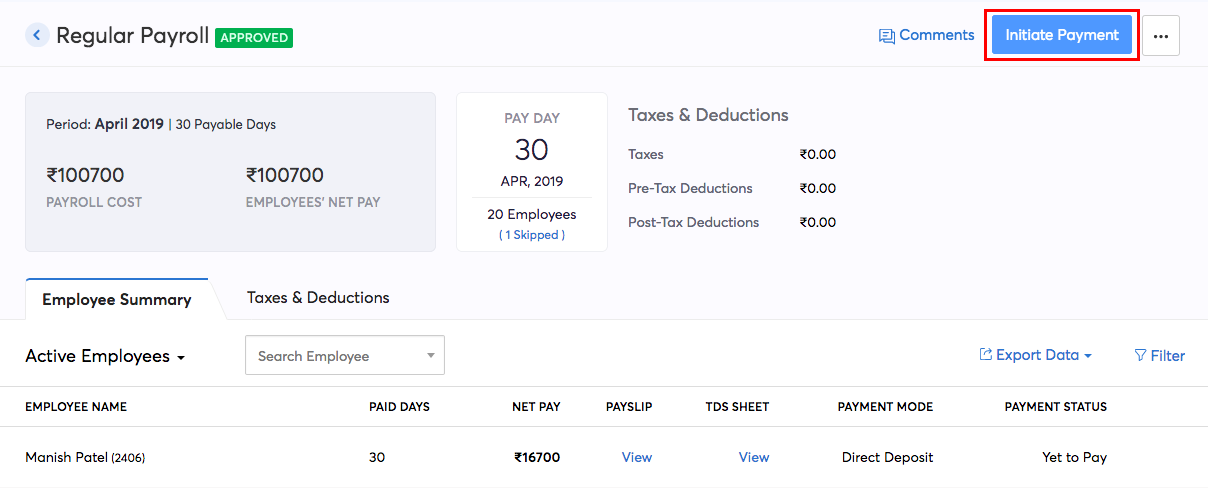The height and width of the screenshot is (489, 1208).
Task: Click the Filter funnel icon
Action: click(1140, 356)
